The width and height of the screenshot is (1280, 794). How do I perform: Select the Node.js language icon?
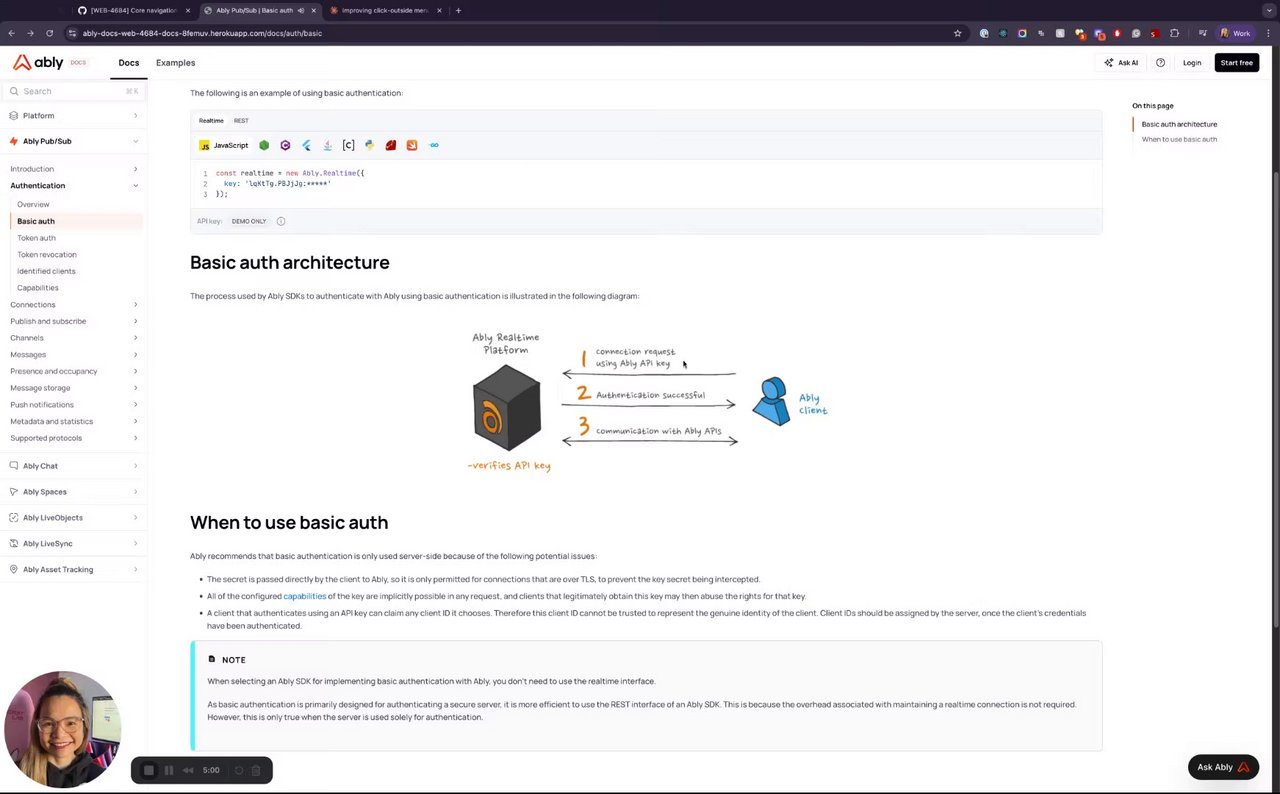pyautogui.click(x=264, y=145)
